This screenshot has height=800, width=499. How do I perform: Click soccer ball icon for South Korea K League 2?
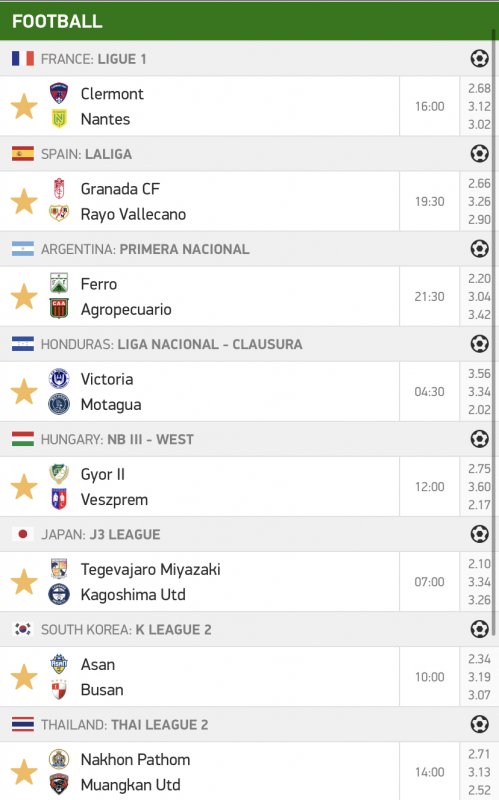[479, 629]
